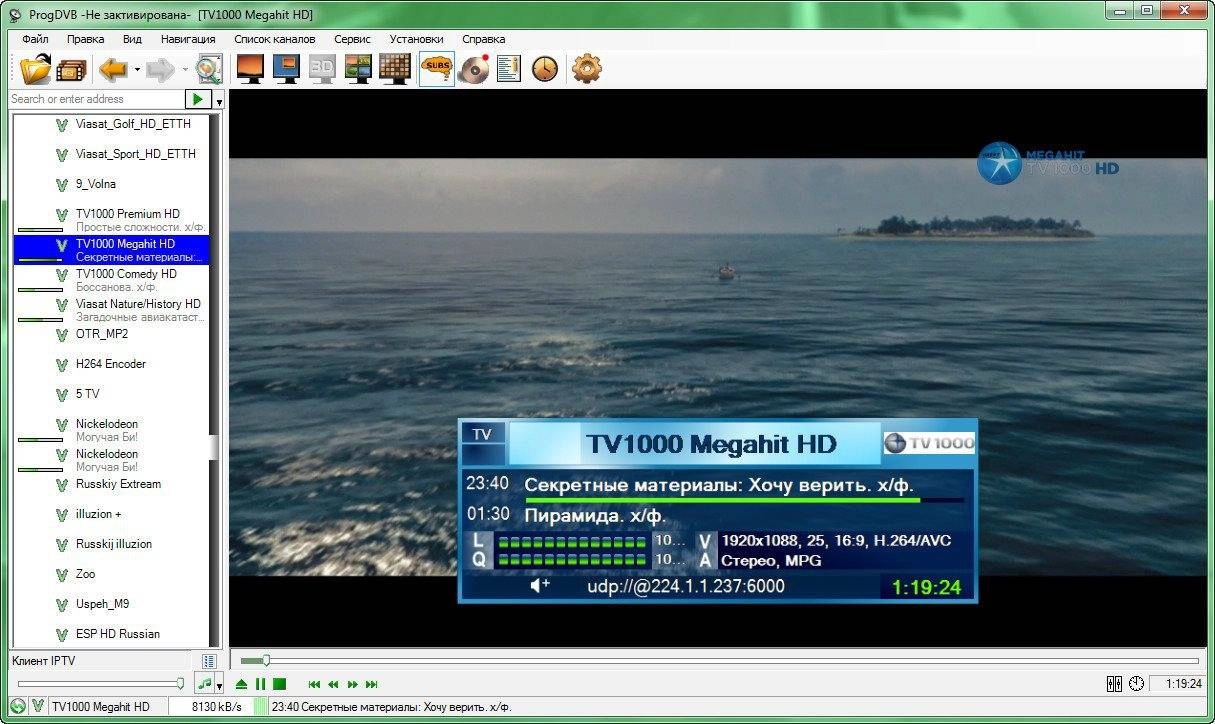Open the Навигация menu
Image resolution: width=1215 pixels, height=724 pixels.
188,39
